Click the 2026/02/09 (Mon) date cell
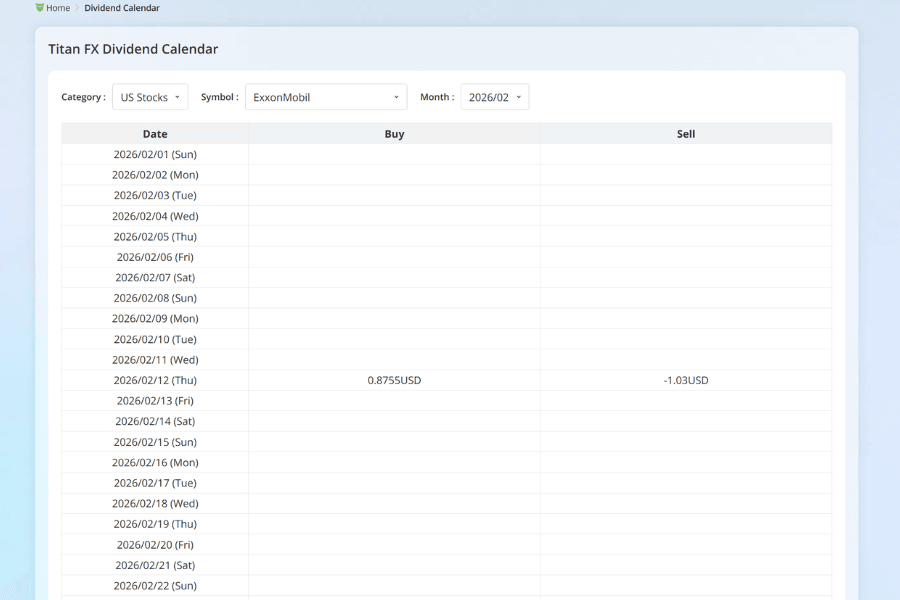Viewport: 900px width, 600px height. [x=155, y=319]
